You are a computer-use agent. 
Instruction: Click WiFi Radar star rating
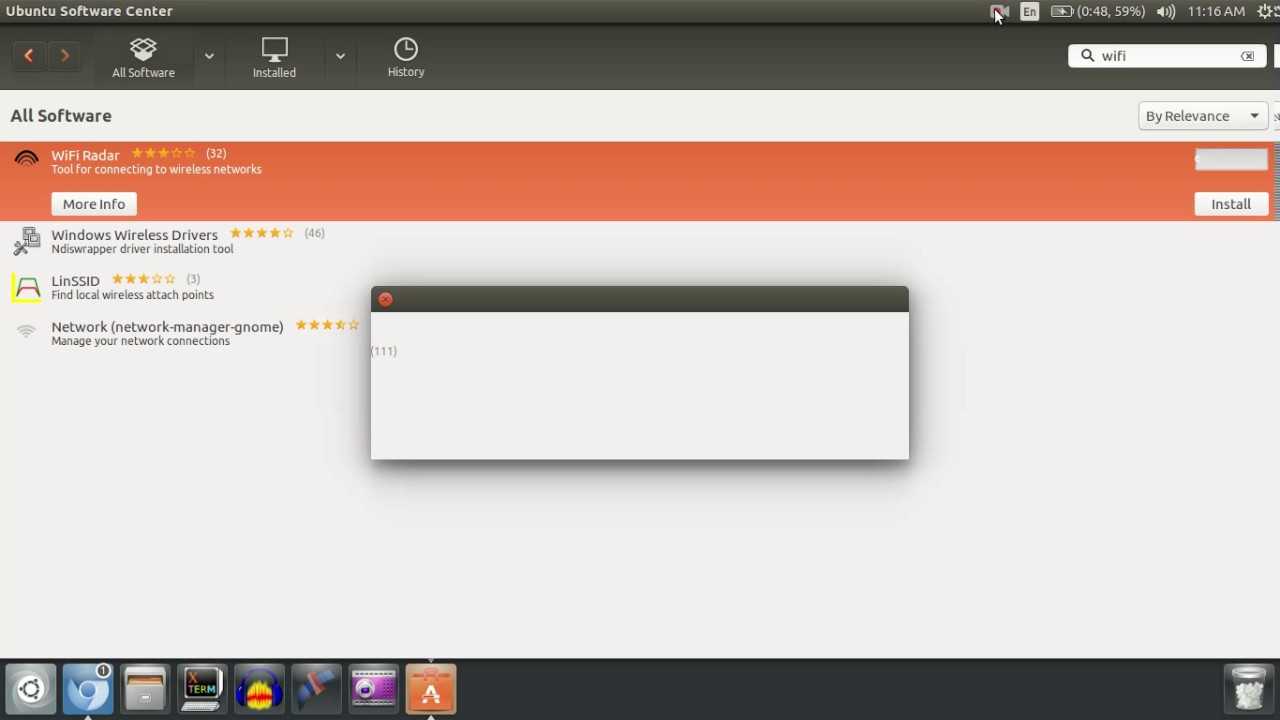point(164,153)
